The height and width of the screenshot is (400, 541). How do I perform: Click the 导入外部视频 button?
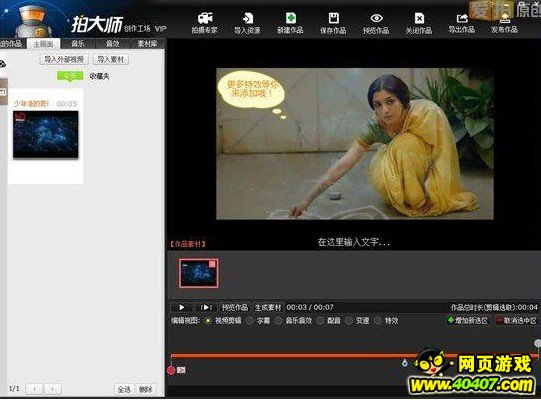[64, 59]
